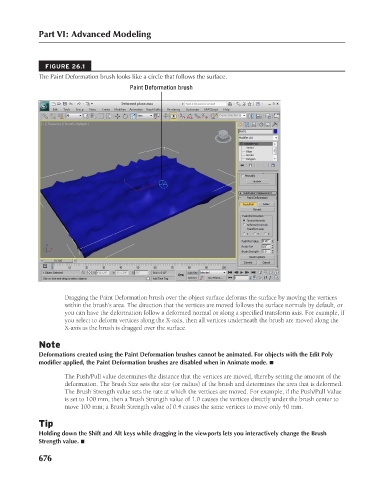Open the 3ds Max application button

click(44, 106)
